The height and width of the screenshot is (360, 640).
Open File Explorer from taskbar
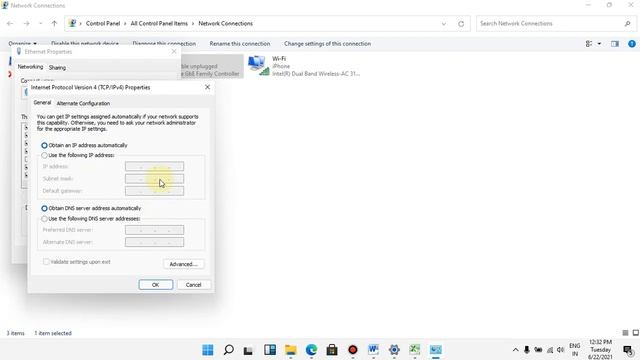click(x=291, y=350)
